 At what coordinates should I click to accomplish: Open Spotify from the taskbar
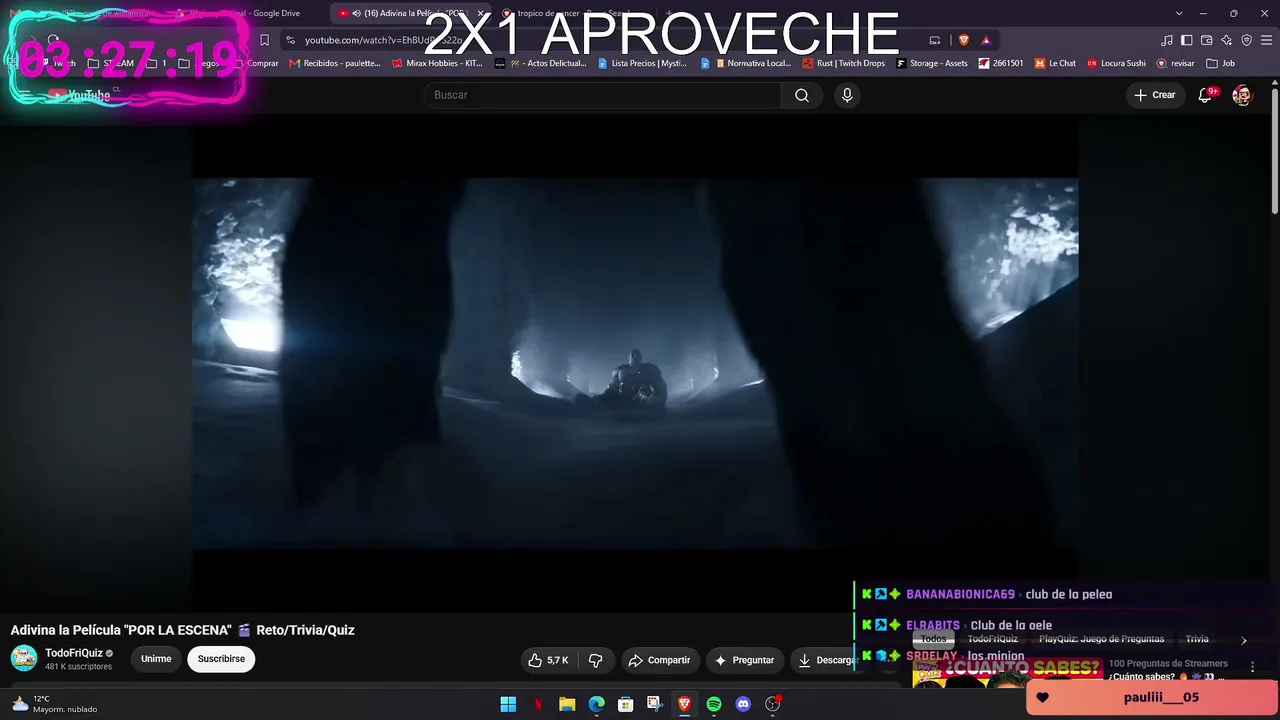(x=714, y=704)
